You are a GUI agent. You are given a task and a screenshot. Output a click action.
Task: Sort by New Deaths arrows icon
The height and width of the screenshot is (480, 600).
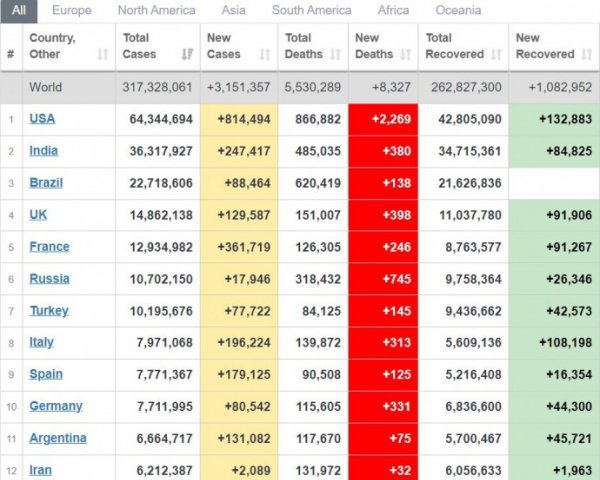click(405, 55)
